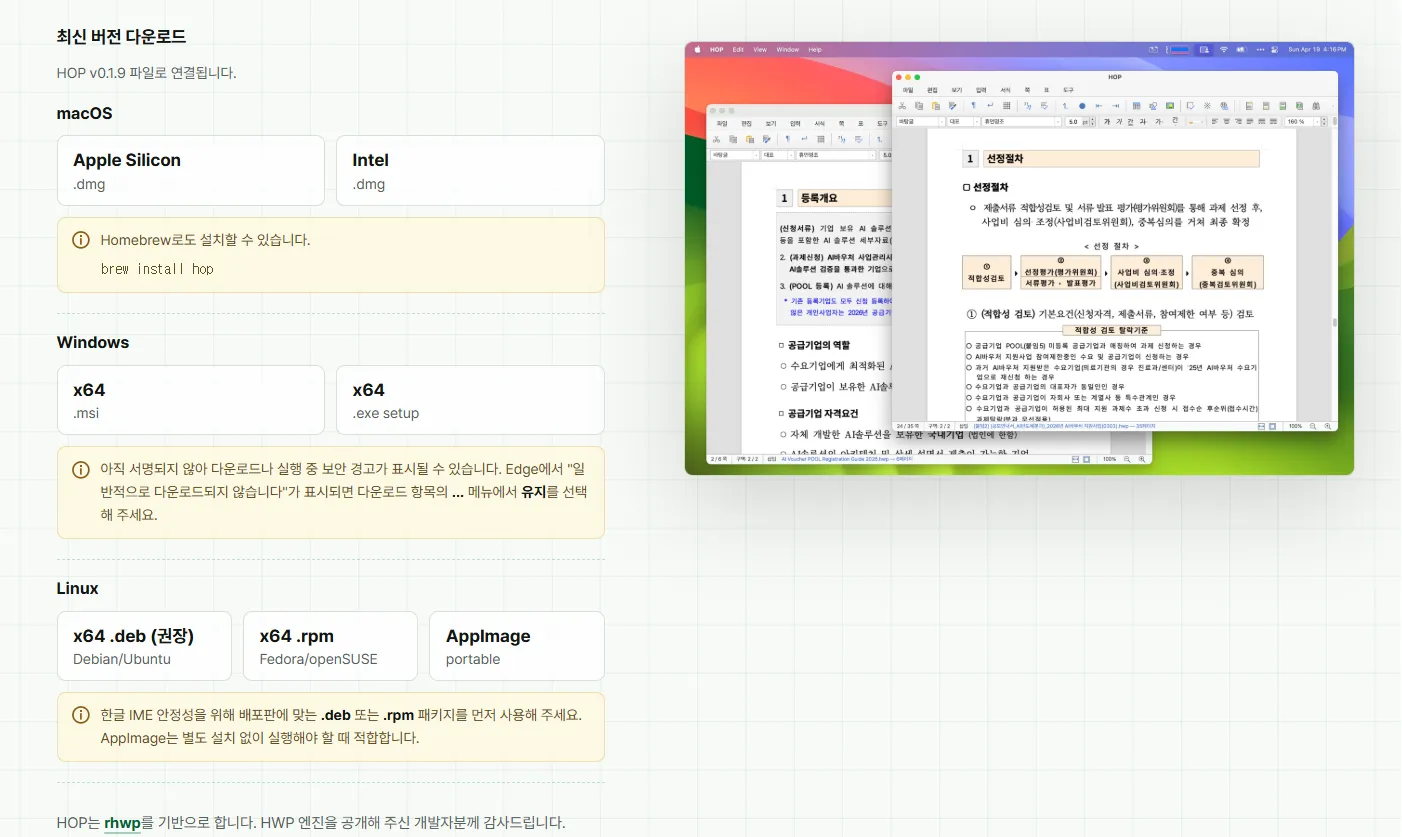Increase font size with the up stepper arrow
Image resolution: width=1402 pixels, height=837 pixels.
click(1092, 118)
